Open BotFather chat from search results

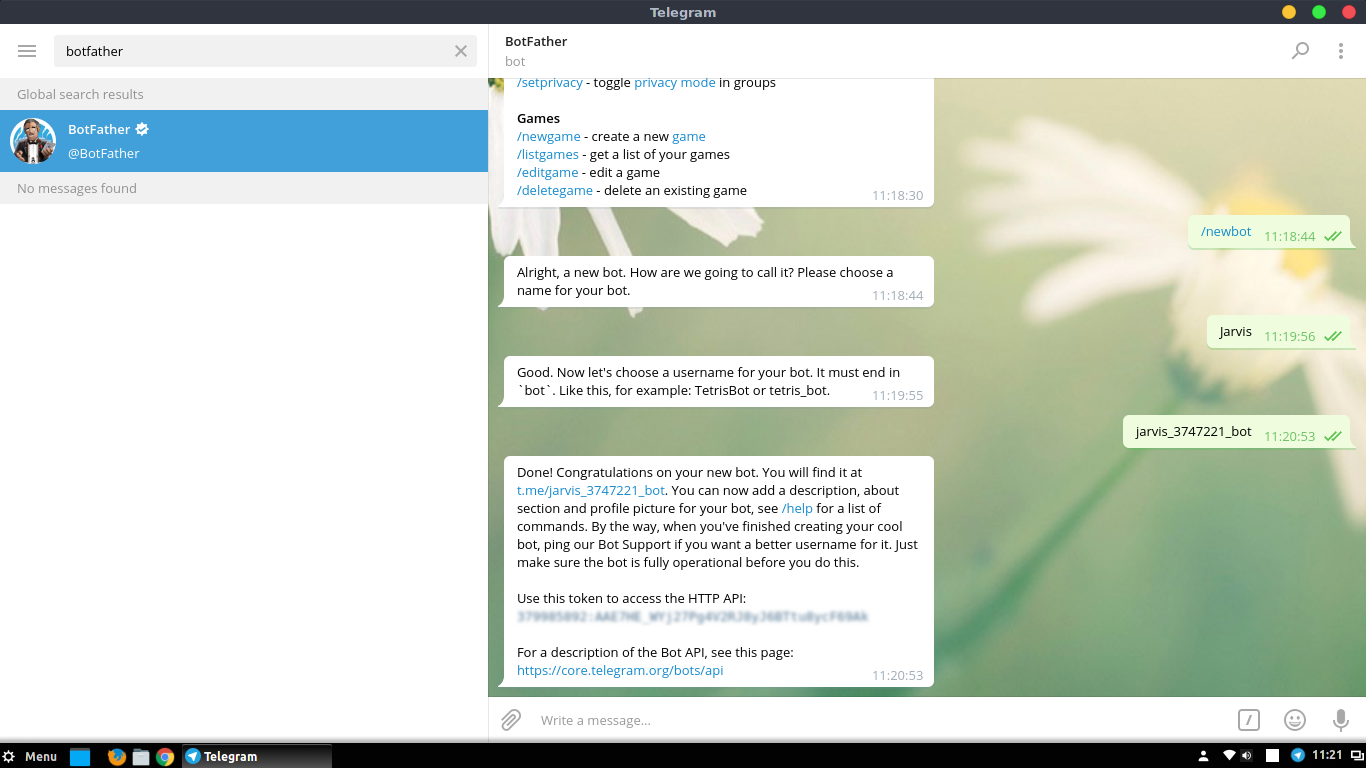(244, 141)
